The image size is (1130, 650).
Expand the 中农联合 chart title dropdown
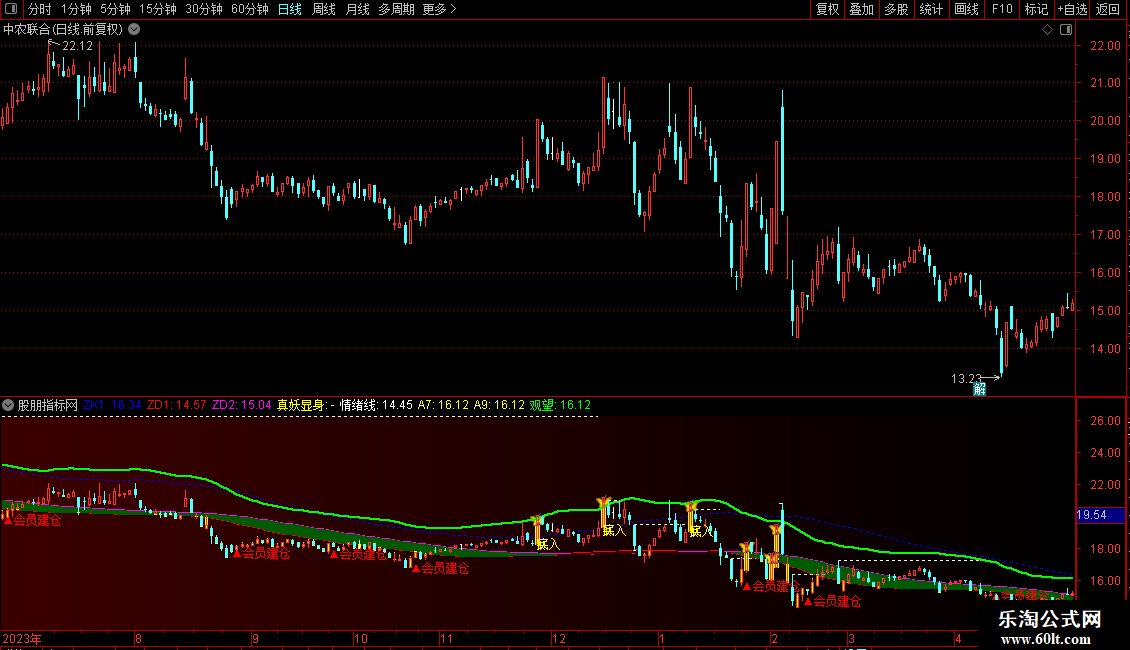point(134,30)
